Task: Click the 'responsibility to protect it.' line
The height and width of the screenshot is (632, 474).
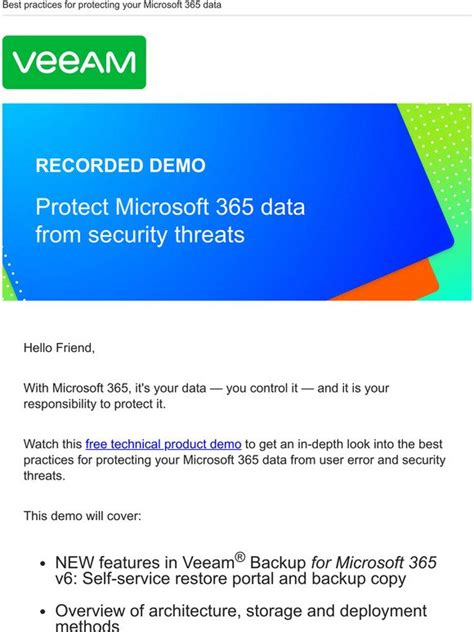Action: click(95, 404)
